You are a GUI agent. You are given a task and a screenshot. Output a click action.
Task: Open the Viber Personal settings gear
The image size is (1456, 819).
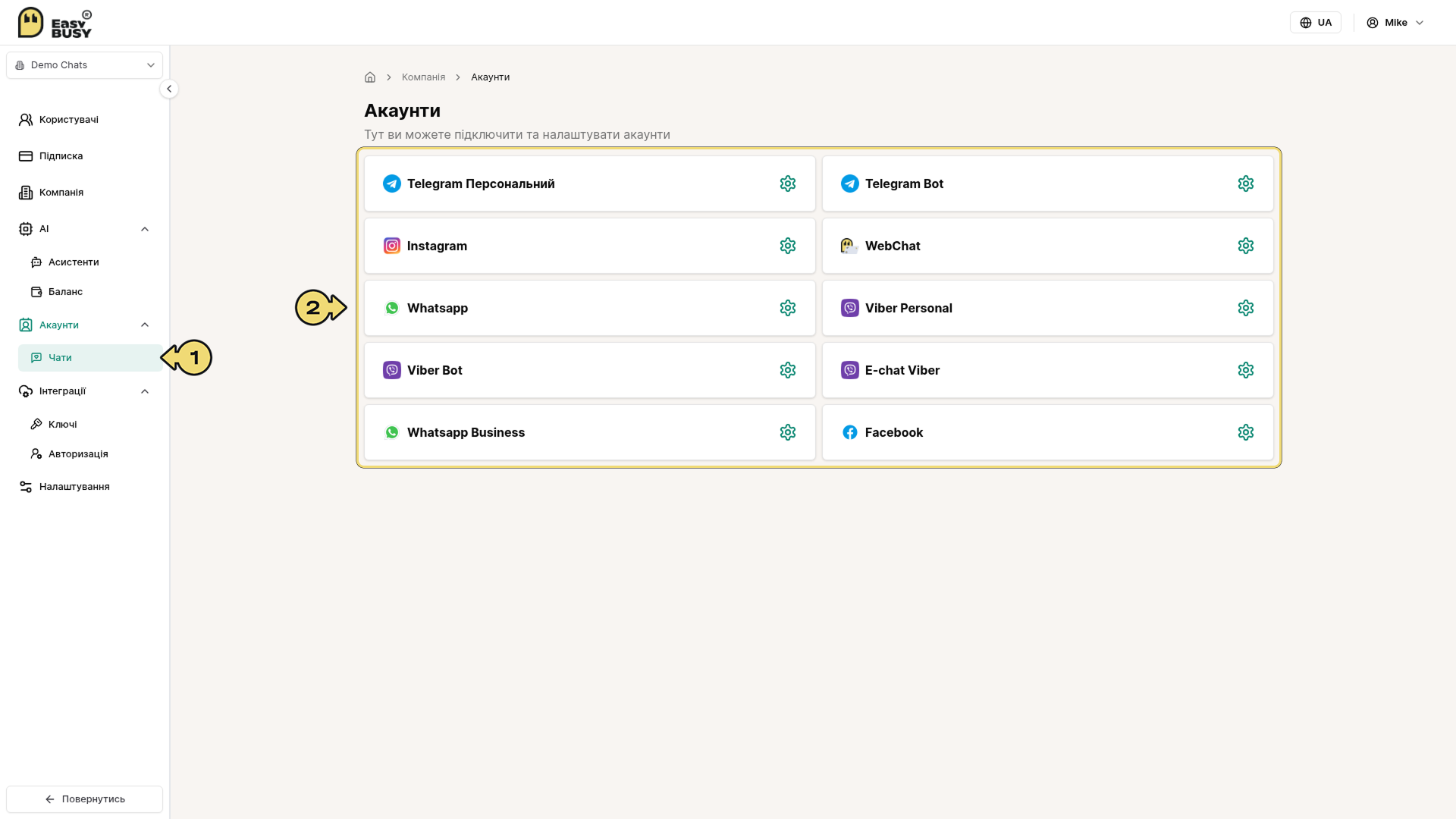[x=1246, y=308]
